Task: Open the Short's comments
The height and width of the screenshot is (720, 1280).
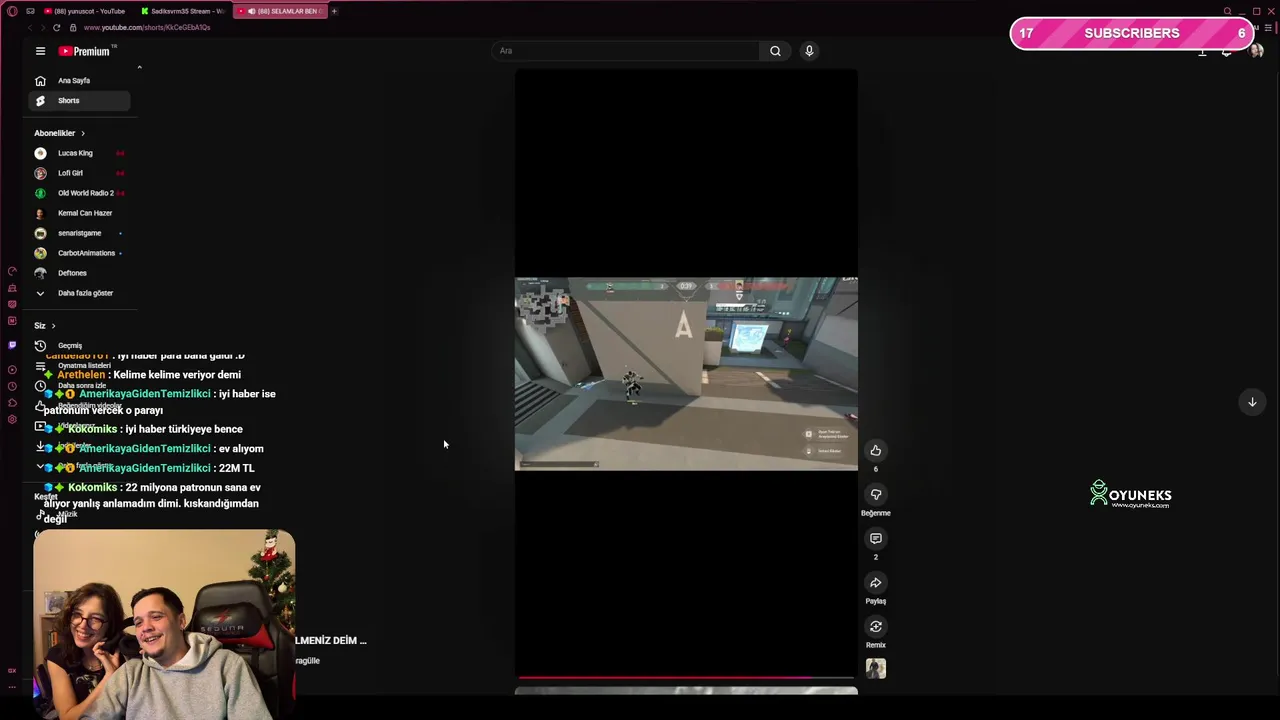Action: [x=875, y=538]
